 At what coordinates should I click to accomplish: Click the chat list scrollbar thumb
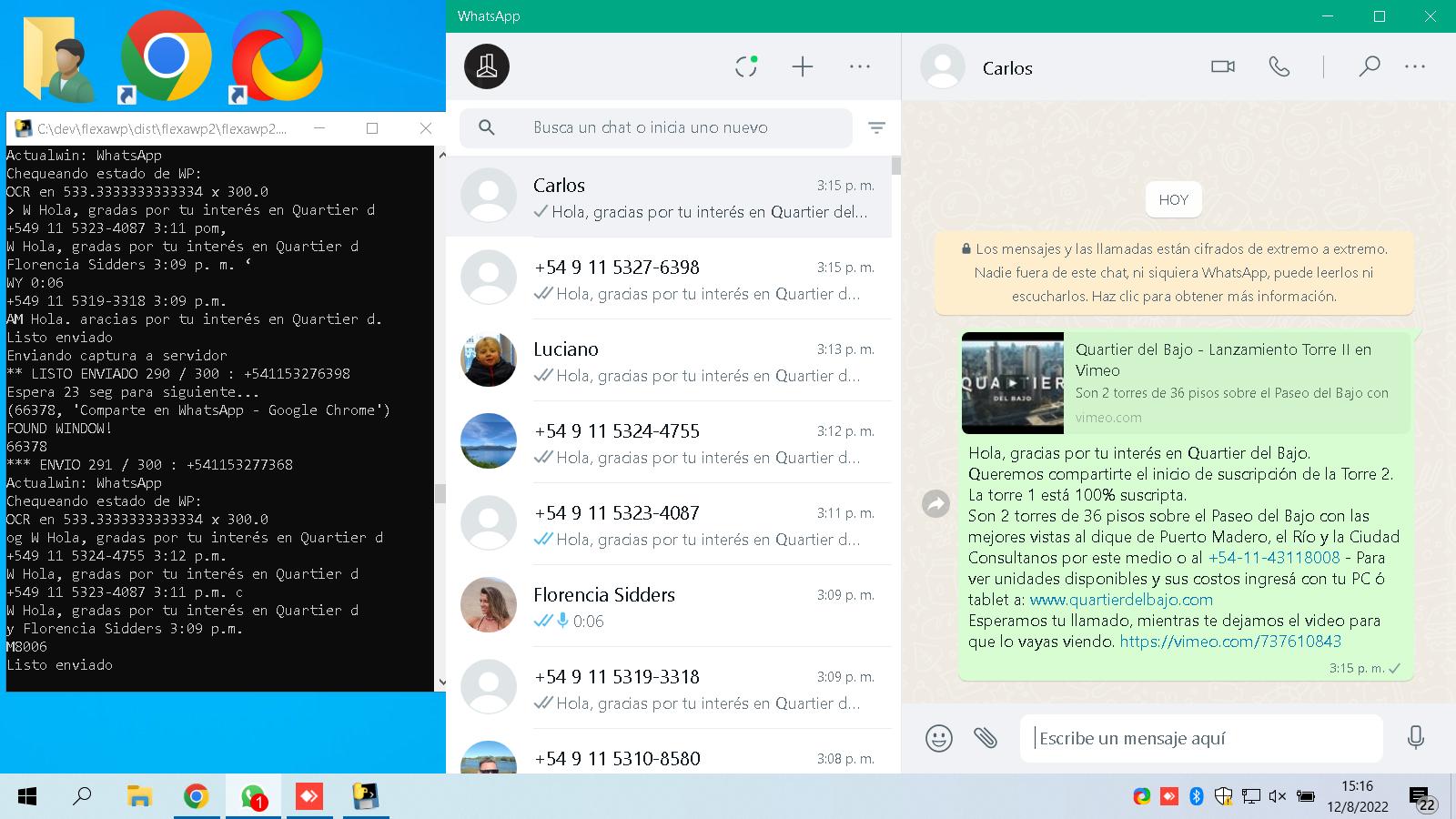coord(896,166)
